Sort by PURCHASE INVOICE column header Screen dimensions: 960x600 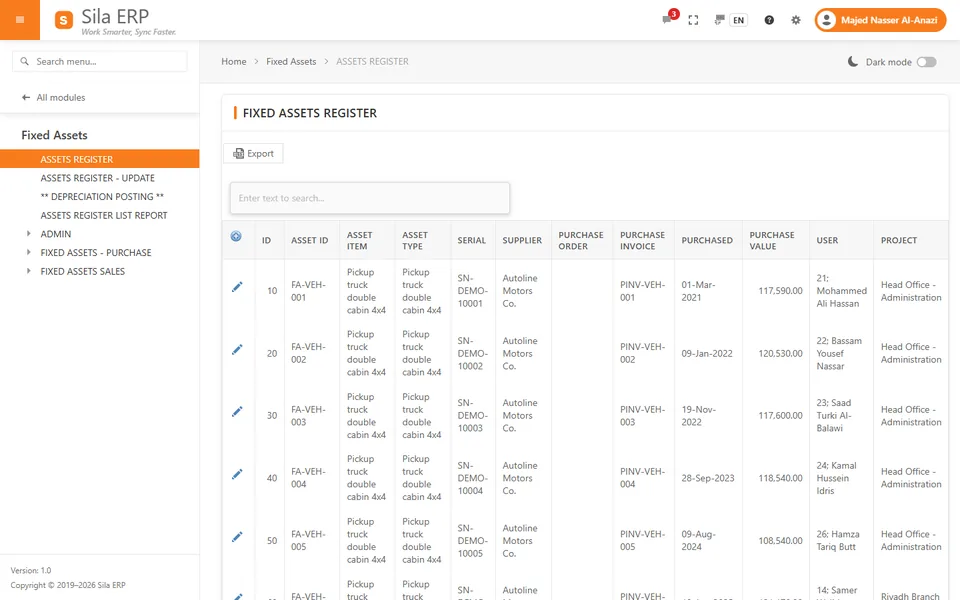tap(642, 241)
